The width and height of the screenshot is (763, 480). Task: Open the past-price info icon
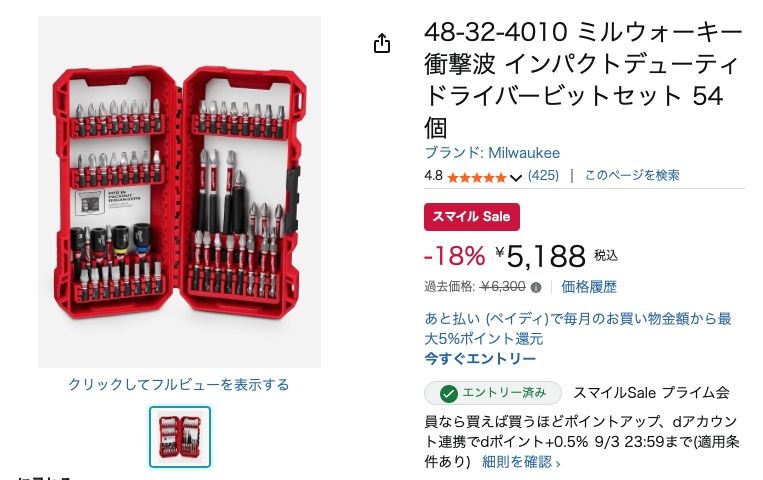536,287
